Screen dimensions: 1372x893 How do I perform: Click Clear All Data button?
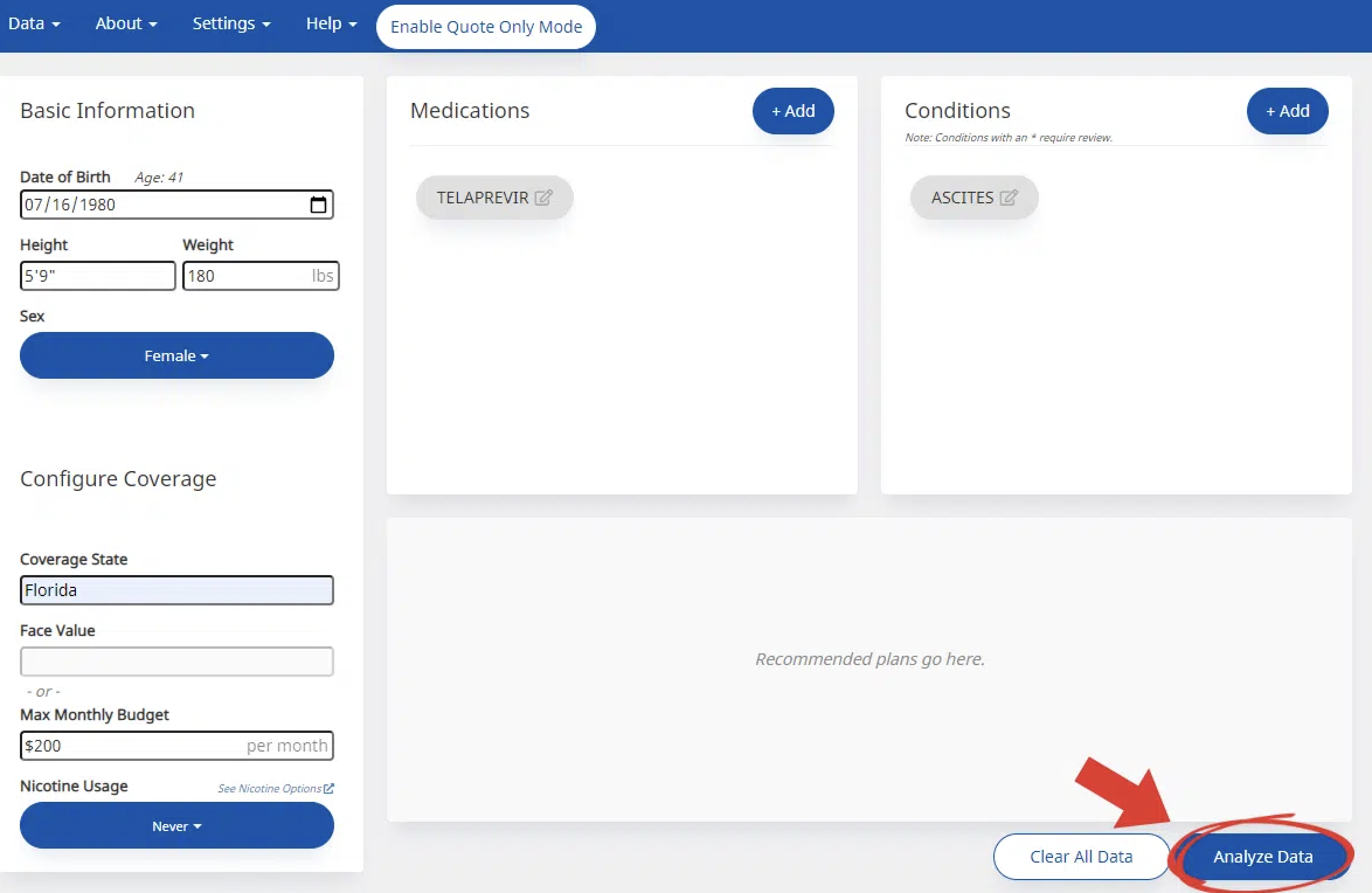[x=1080, y=856]
